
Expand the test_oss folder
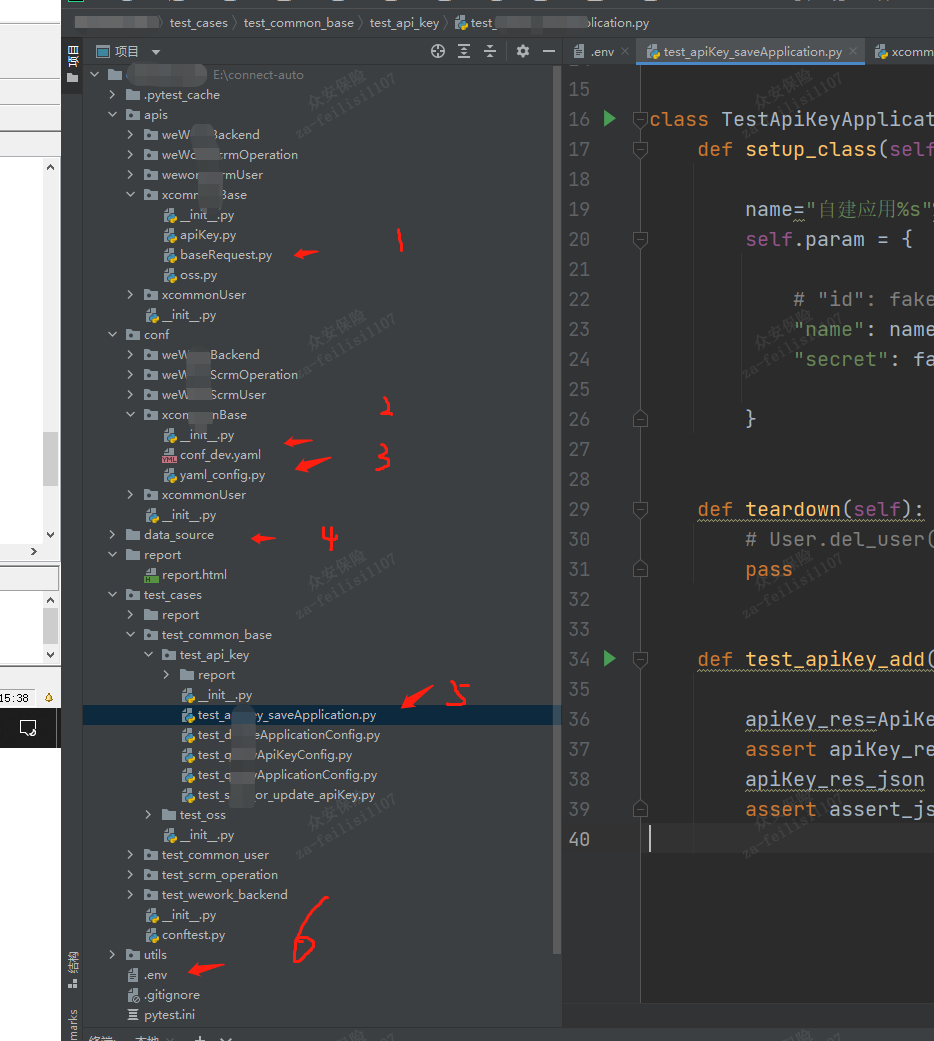click(148, 815)
